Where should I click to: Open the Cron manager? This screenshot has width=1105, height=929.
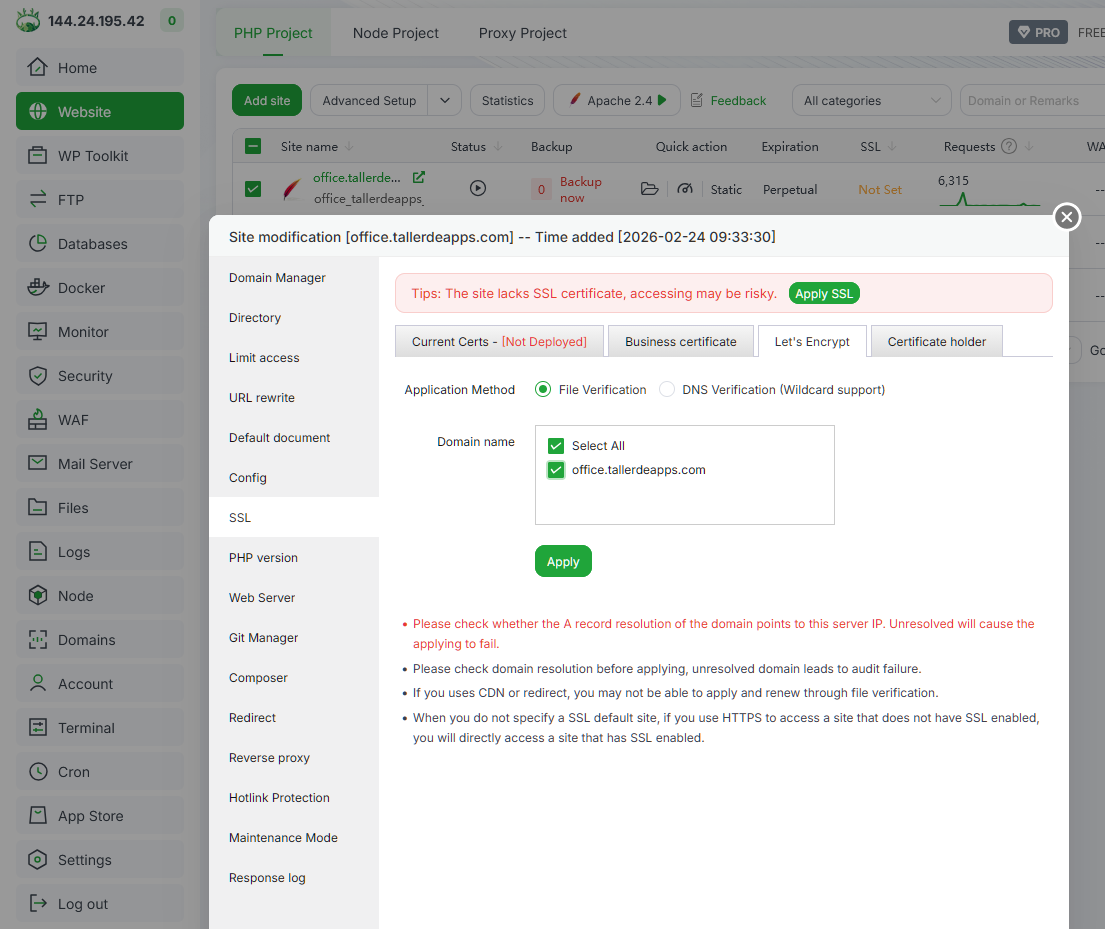[x=99, y=771]
